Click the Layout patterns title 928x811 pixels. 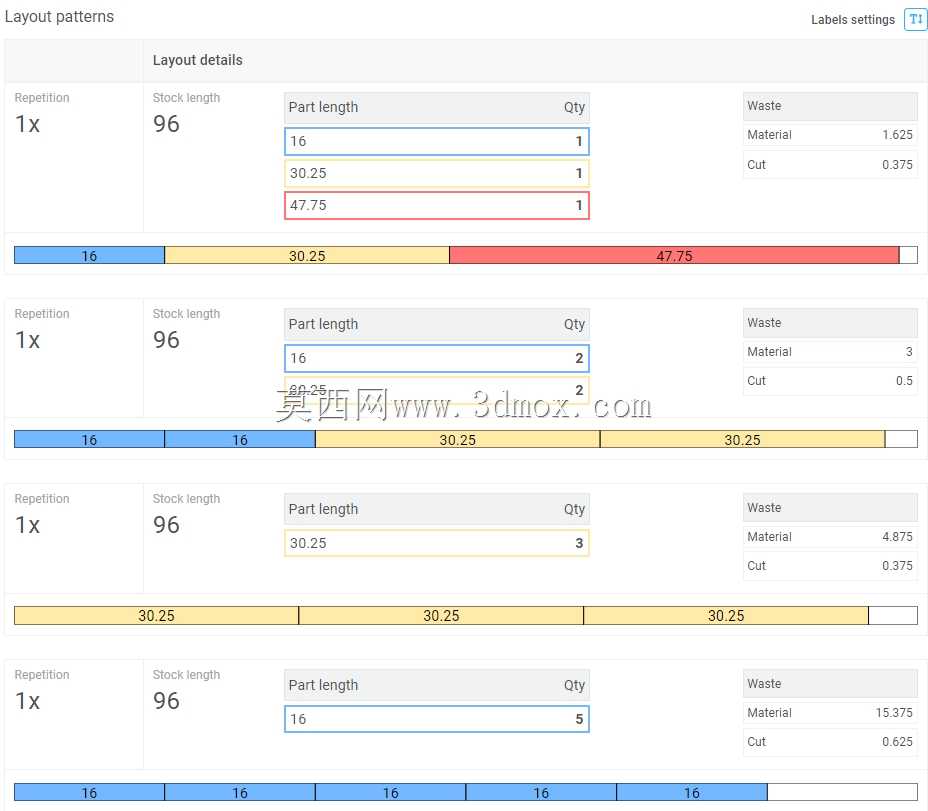click(x=59, y=17)
